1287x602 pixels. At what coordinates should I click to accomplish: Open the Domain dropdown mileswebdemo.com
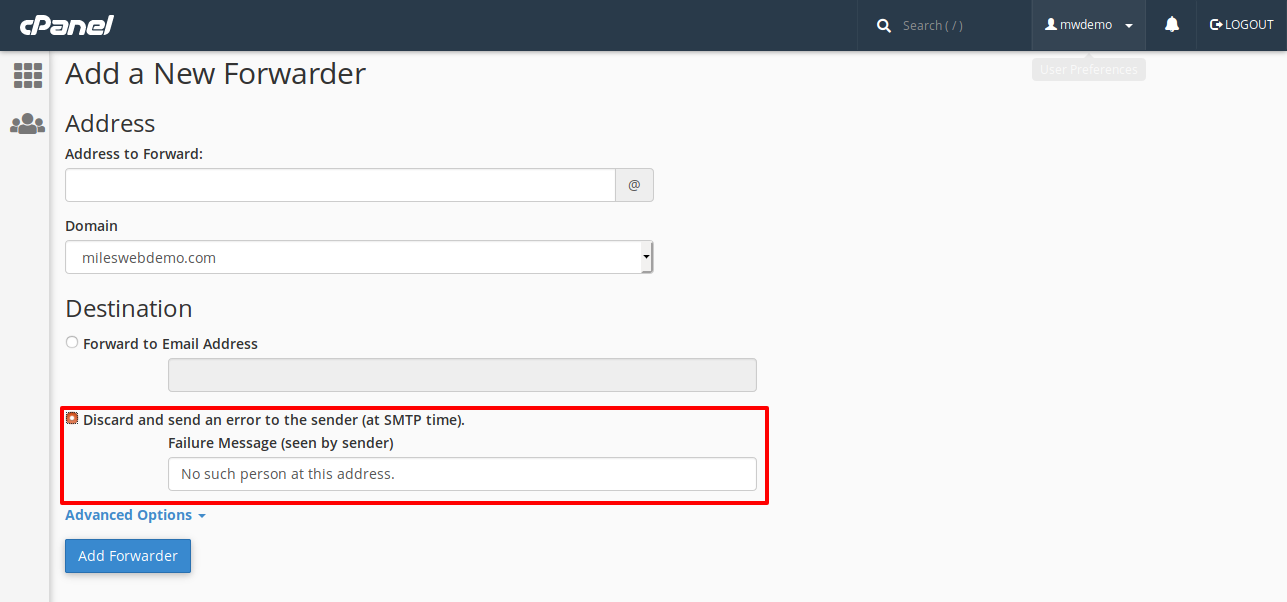(359, 257)
